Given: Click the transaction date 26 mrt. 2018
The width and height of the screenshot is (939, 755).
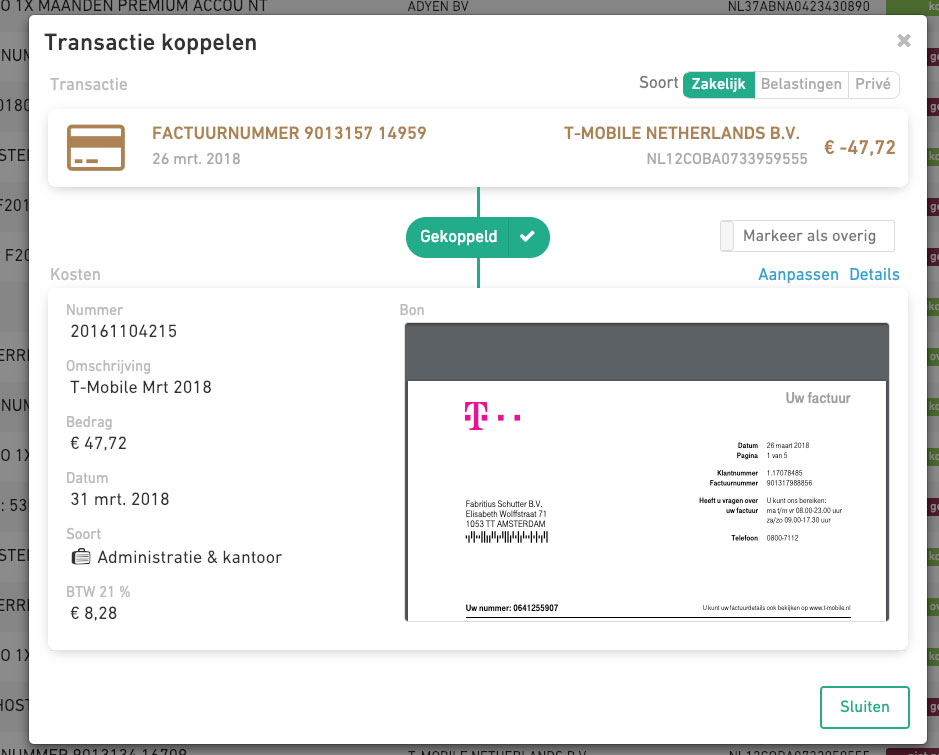Looking at the screenshot, I should 196,159.
